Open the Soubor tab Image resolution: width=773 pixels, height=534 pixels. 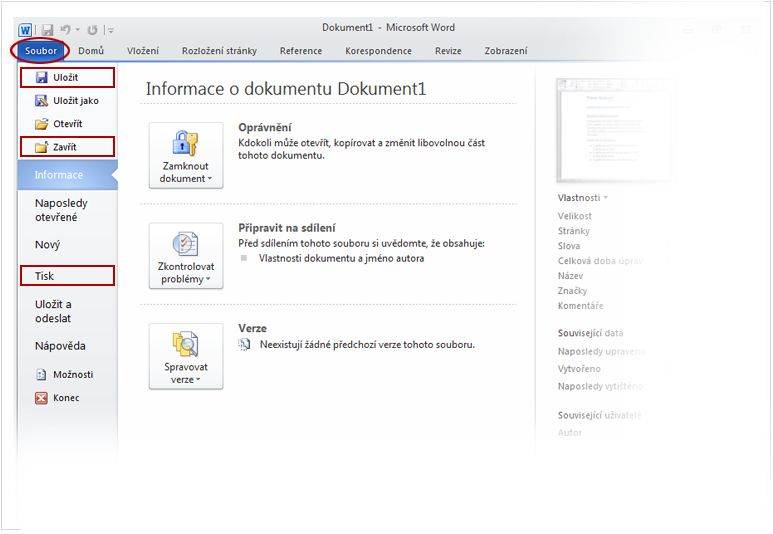click(40, 50)
